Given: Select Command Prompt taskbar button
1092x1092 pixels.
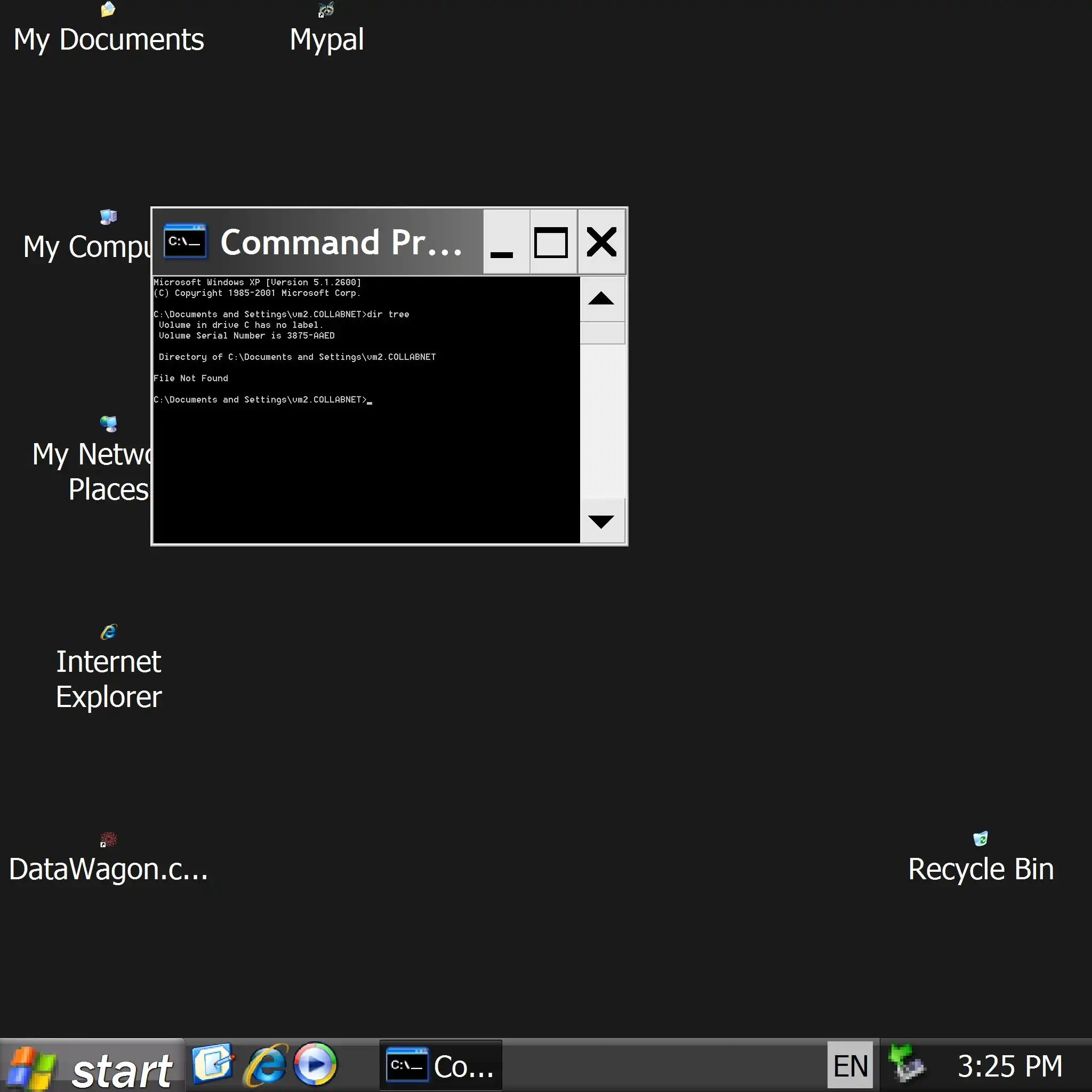Looking at the screenshot, I should [x=441, y=1066].
